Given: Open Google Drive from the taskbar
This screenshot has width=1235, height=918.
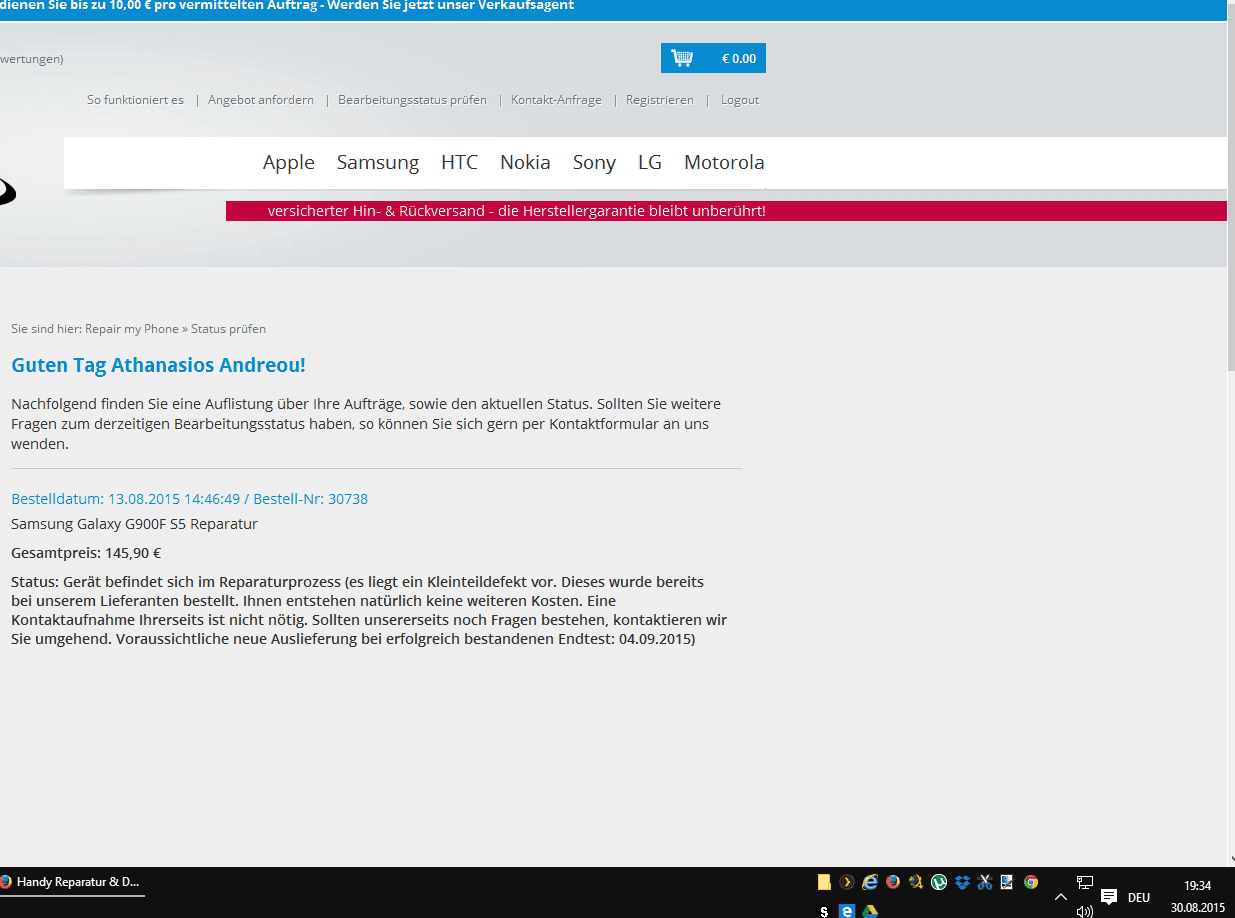Looking at the screenshot, I should (870, 911).
